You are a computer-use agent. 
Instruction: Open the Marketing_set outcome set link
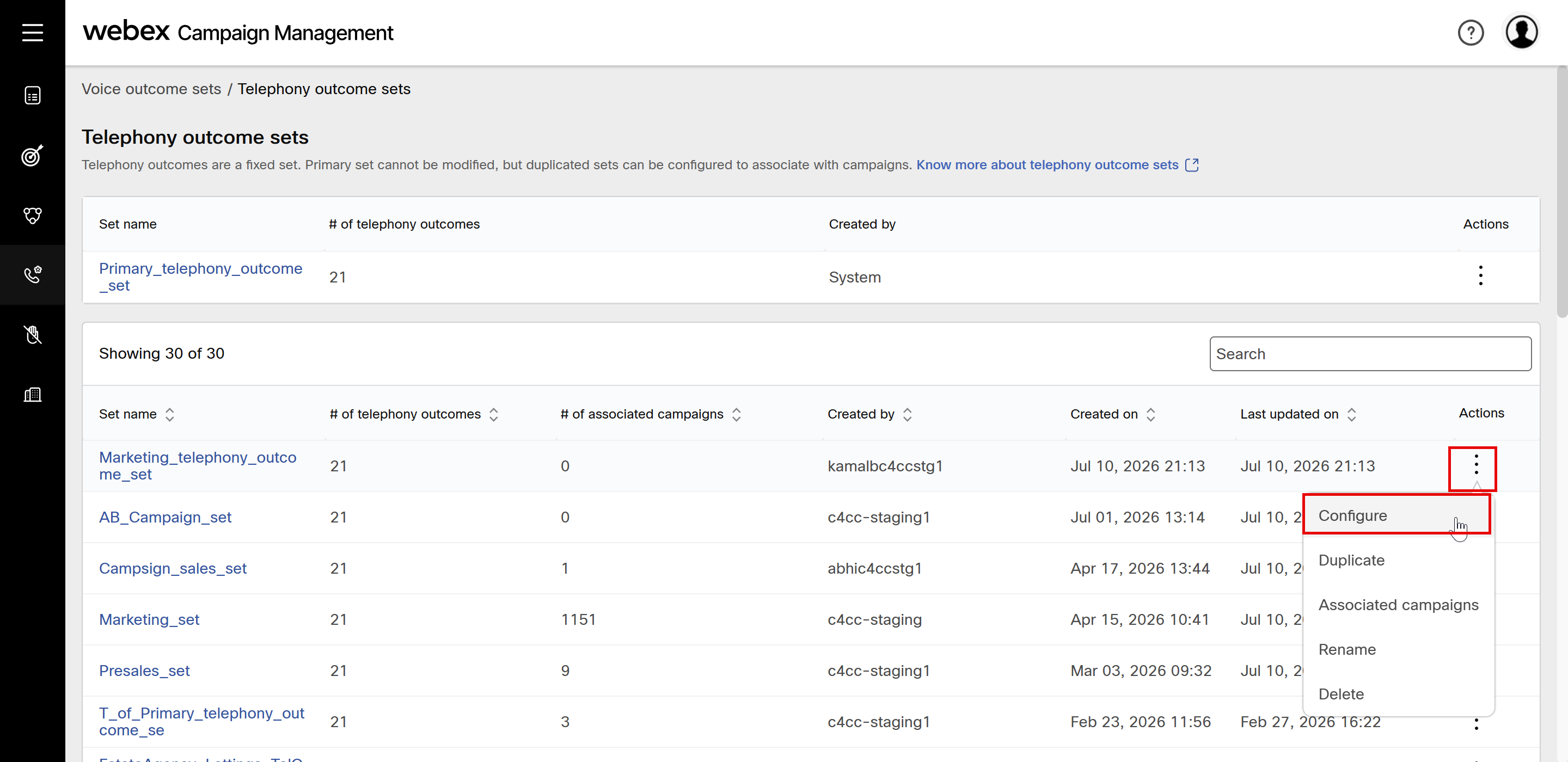[149, 619]
